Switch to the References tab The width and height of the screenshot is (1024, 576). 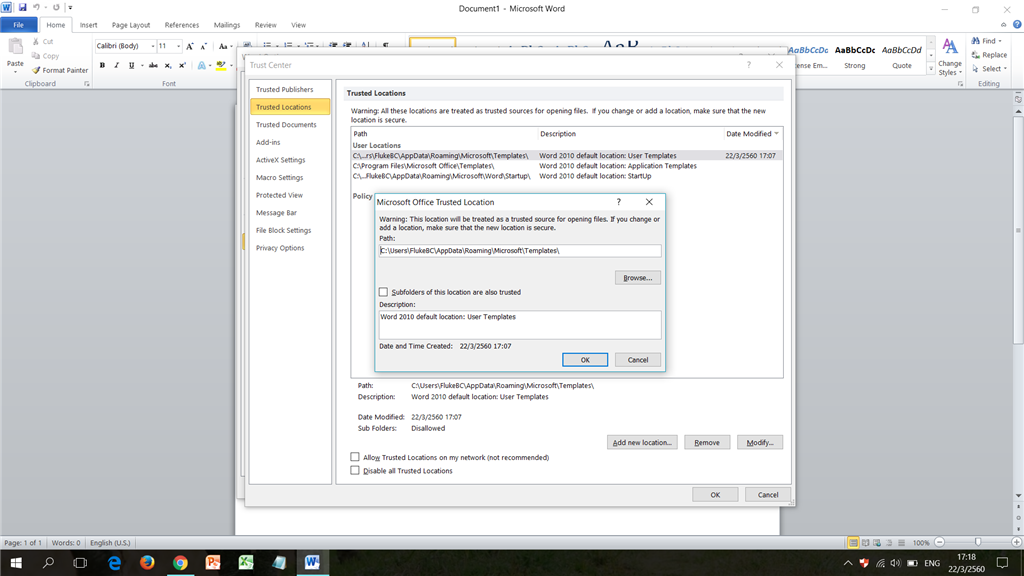(x=182, y=25)
